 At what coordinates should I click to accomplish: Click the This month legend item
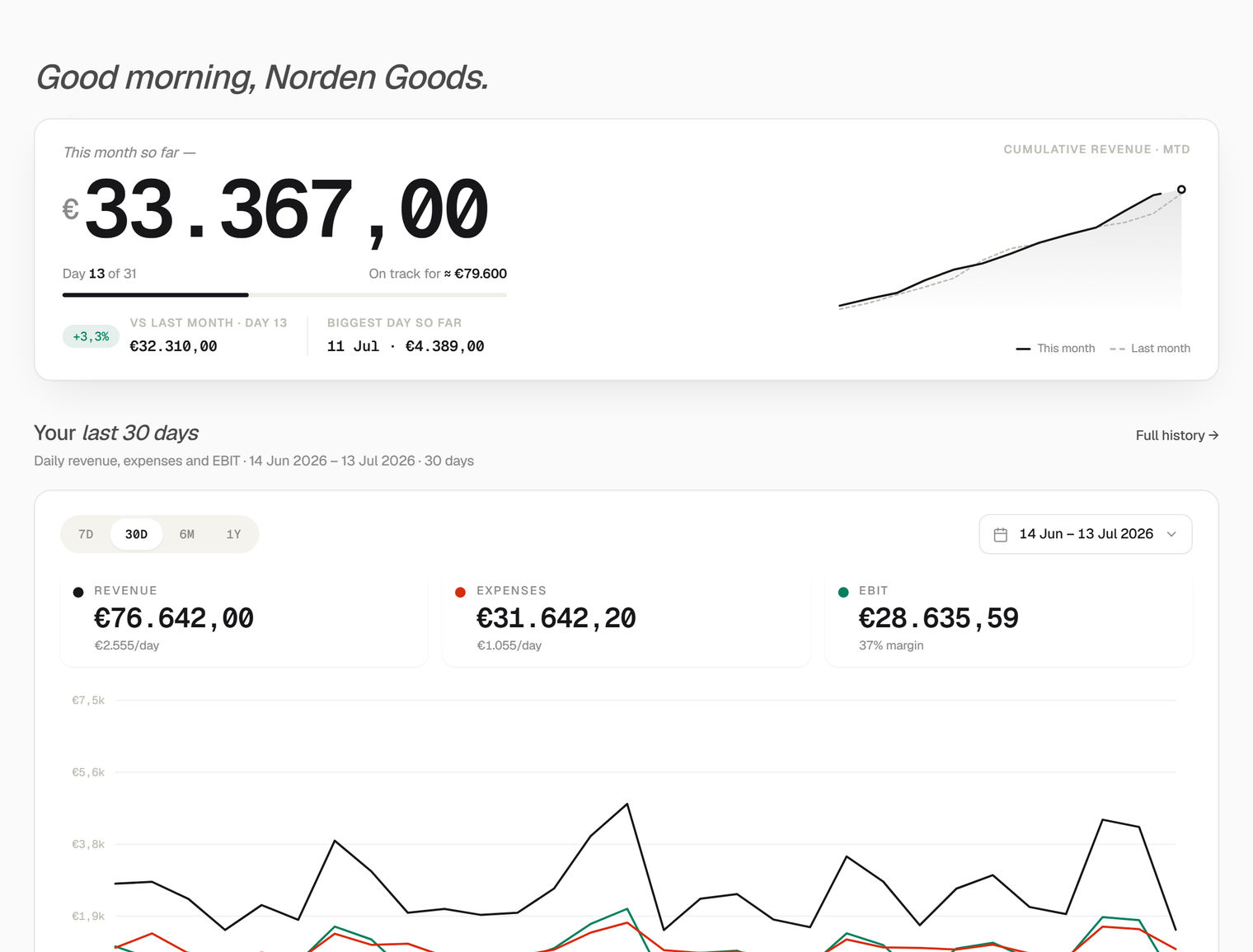(x=1055, y=349)
